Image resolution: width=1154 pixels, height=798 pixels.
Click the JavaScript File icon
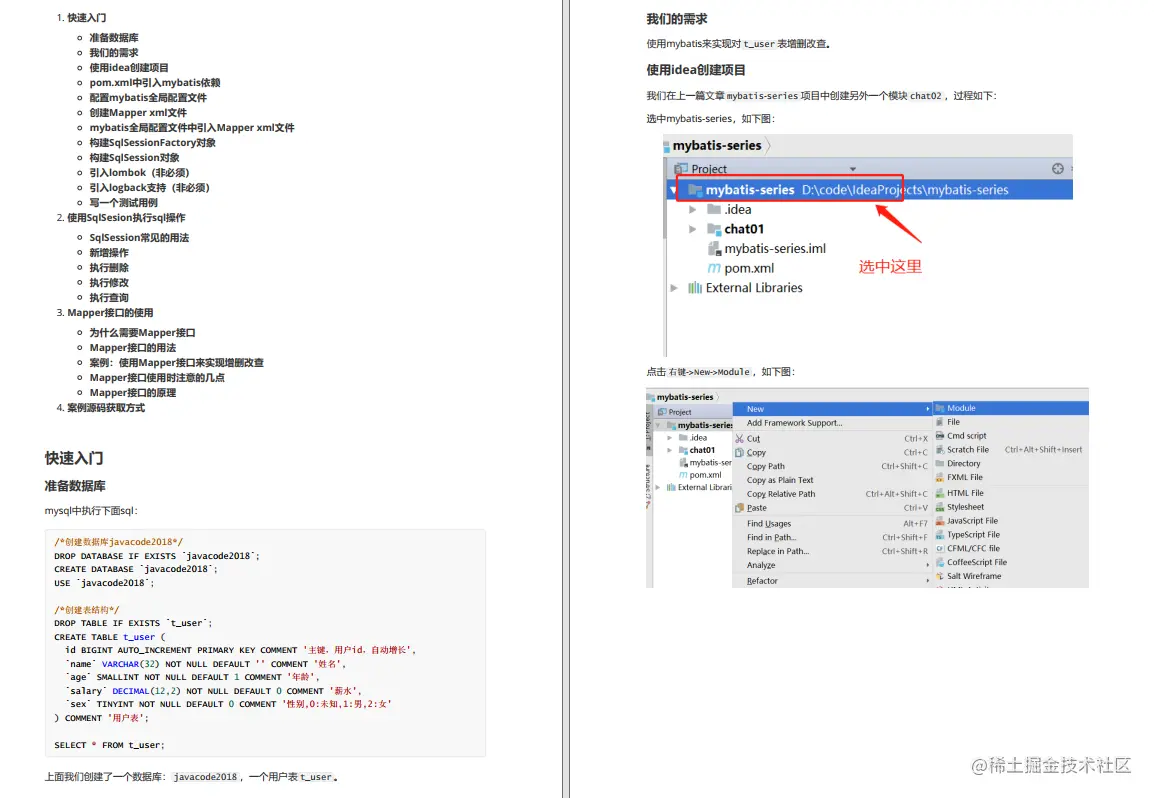pos(940,520)
